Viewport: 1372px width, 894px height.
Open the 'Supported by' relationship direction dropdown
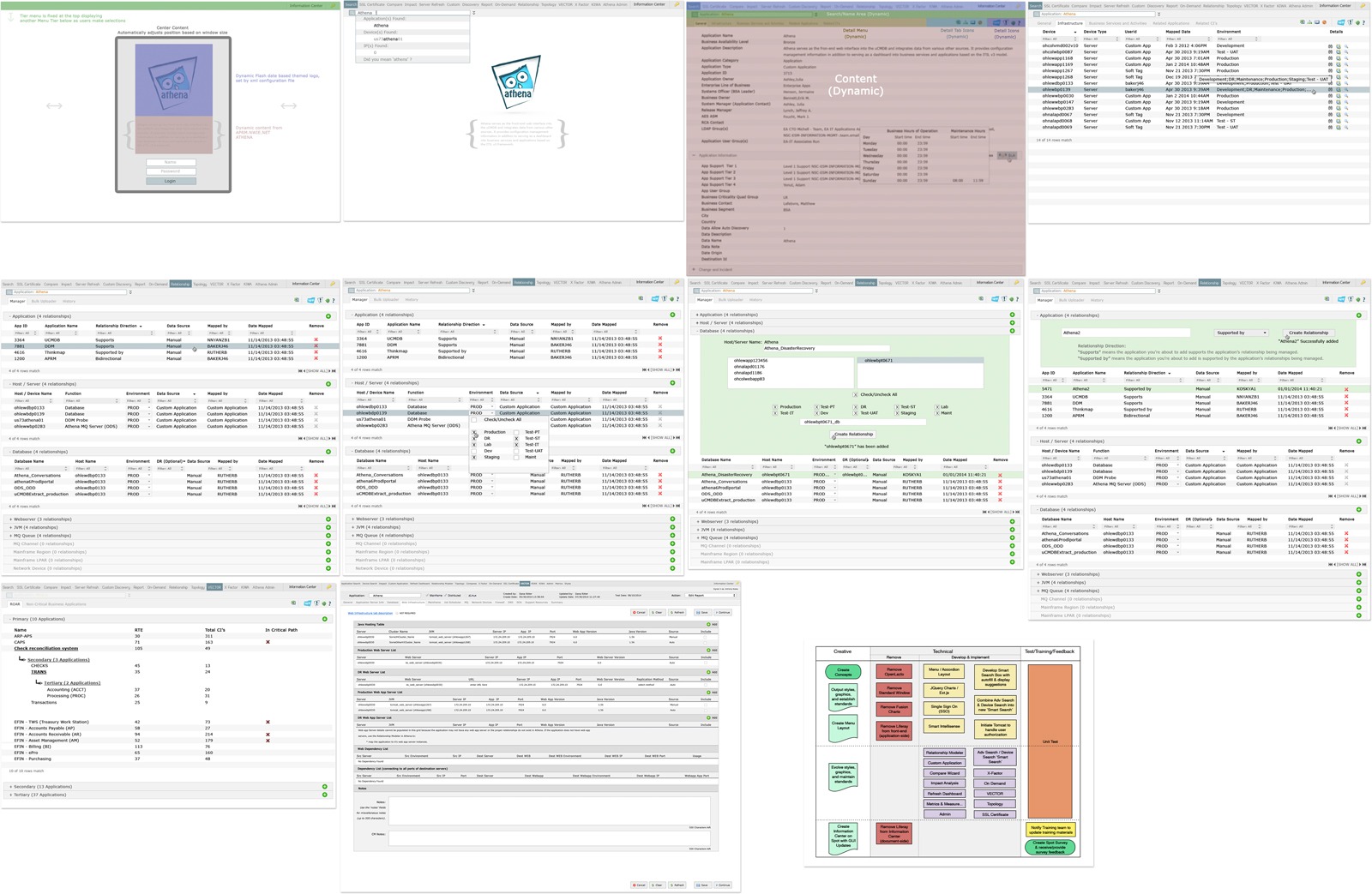pyautogui.click(x=1241, y=333)
